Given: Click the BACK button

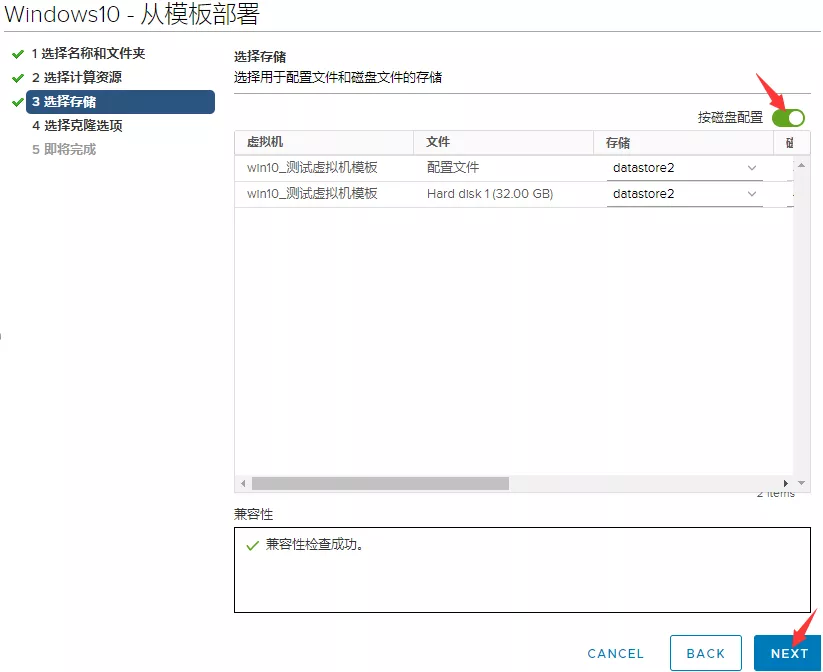Looking at the screenshot, I should [705, 653].
